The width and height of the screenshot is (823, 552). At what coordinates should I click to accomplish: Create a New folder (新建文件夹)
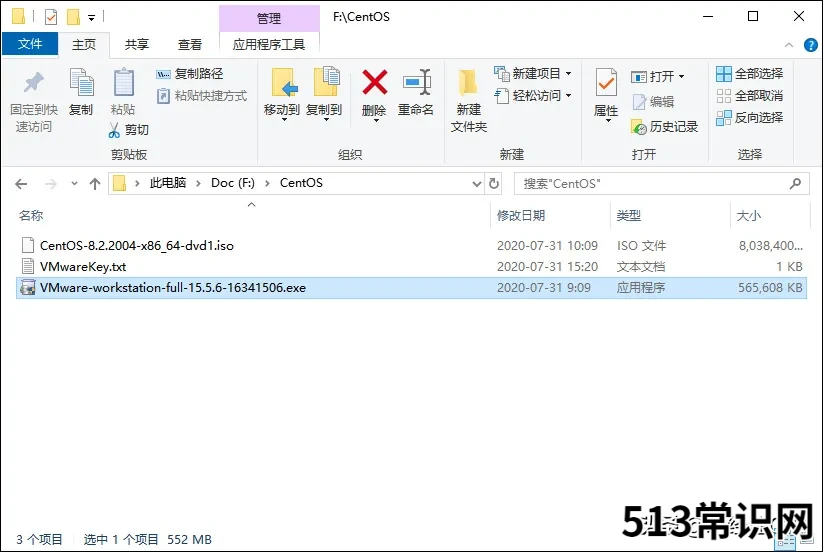468,101
